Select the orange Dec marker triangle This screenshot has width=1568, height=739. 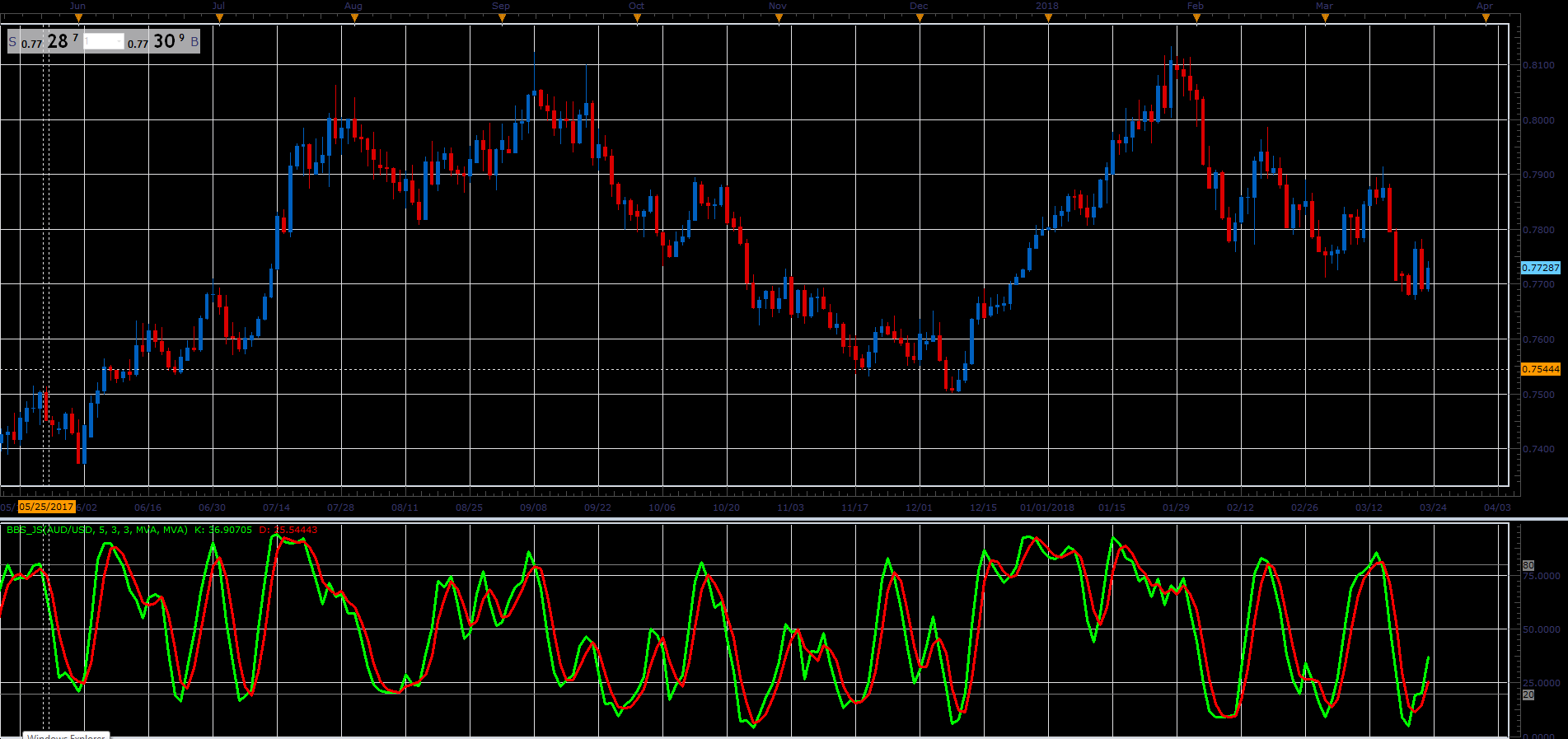click(x=920, y=18)
